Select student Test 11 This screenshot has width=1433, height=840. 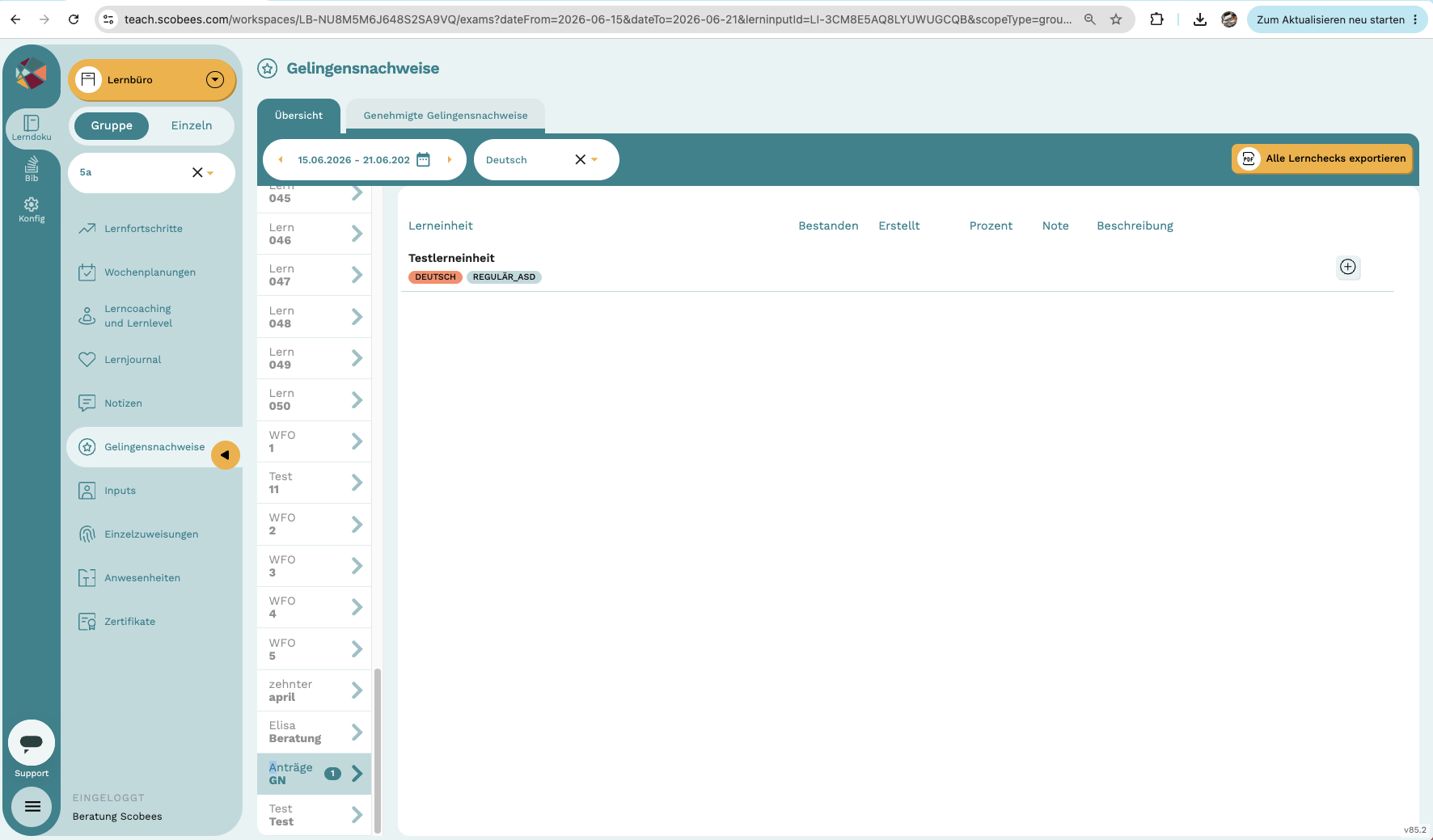pyautogui.click(x=314, y=483)
